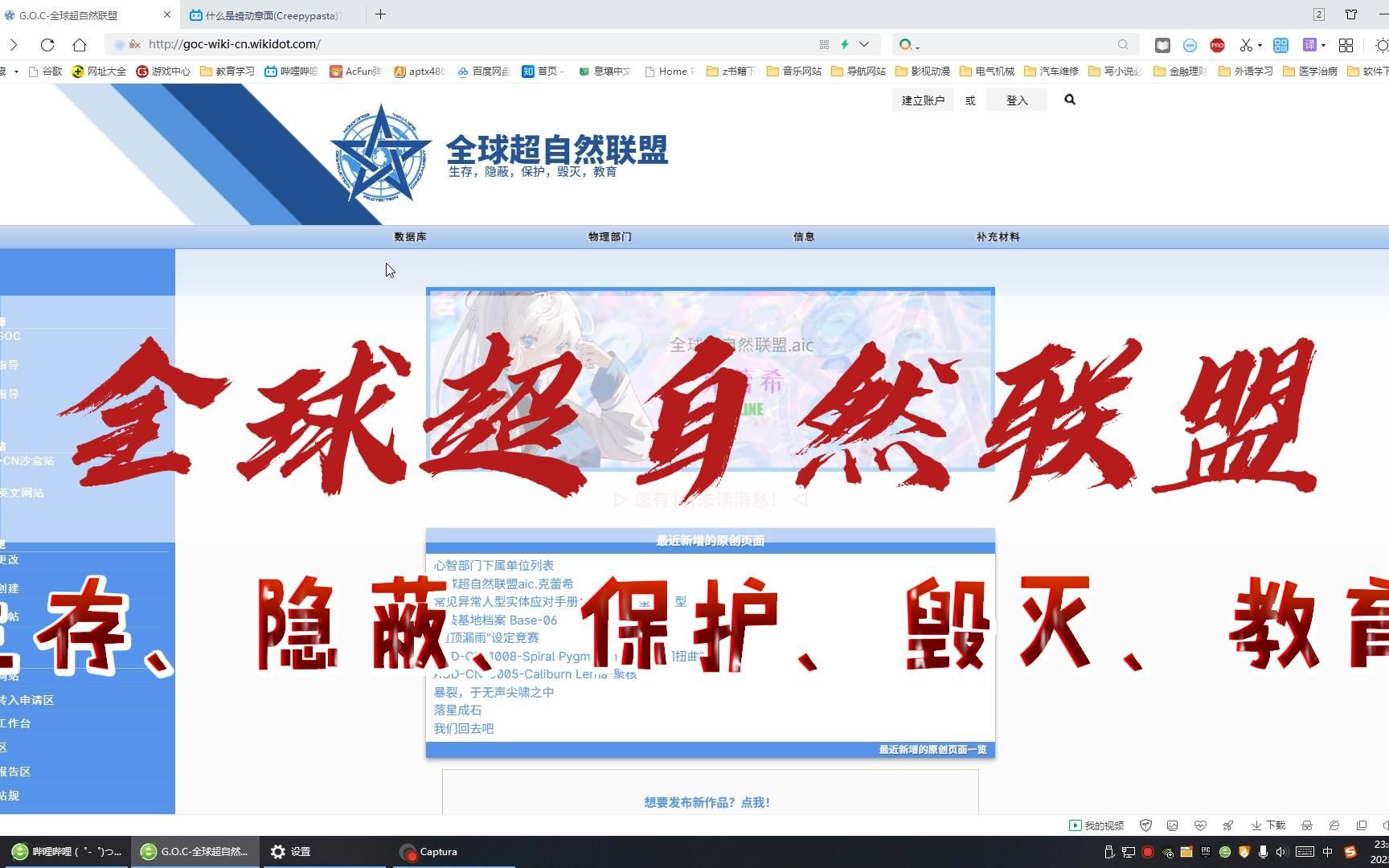
Task: Open the picture viewer icon in status bar
Action: click(1173, 825)
